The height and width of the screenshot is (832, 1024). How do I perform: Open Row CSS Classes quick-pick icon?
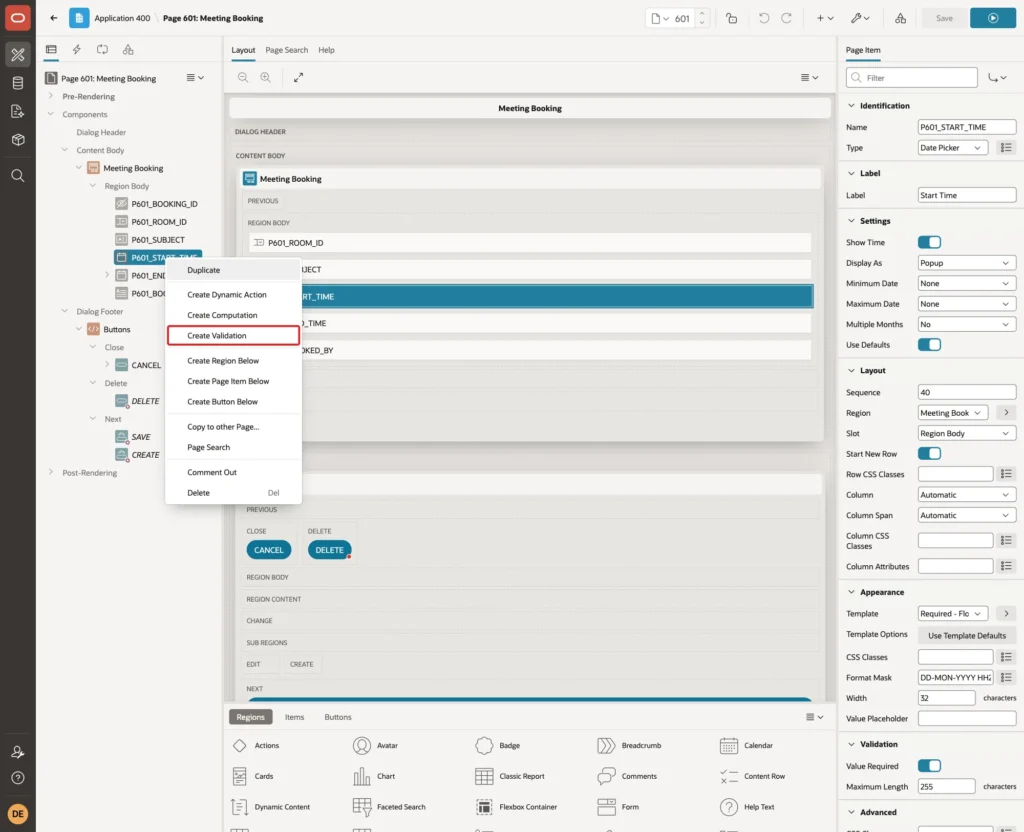pos(1006,474)
